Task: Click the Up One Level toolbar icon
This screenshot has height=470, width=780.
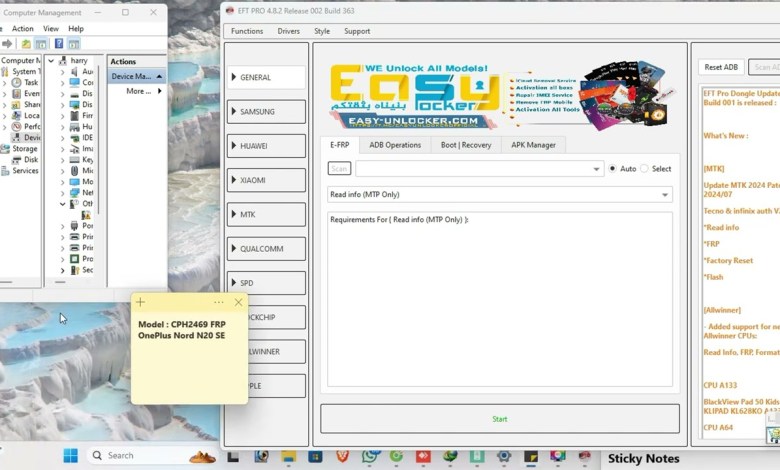Action: click(25, 44)
